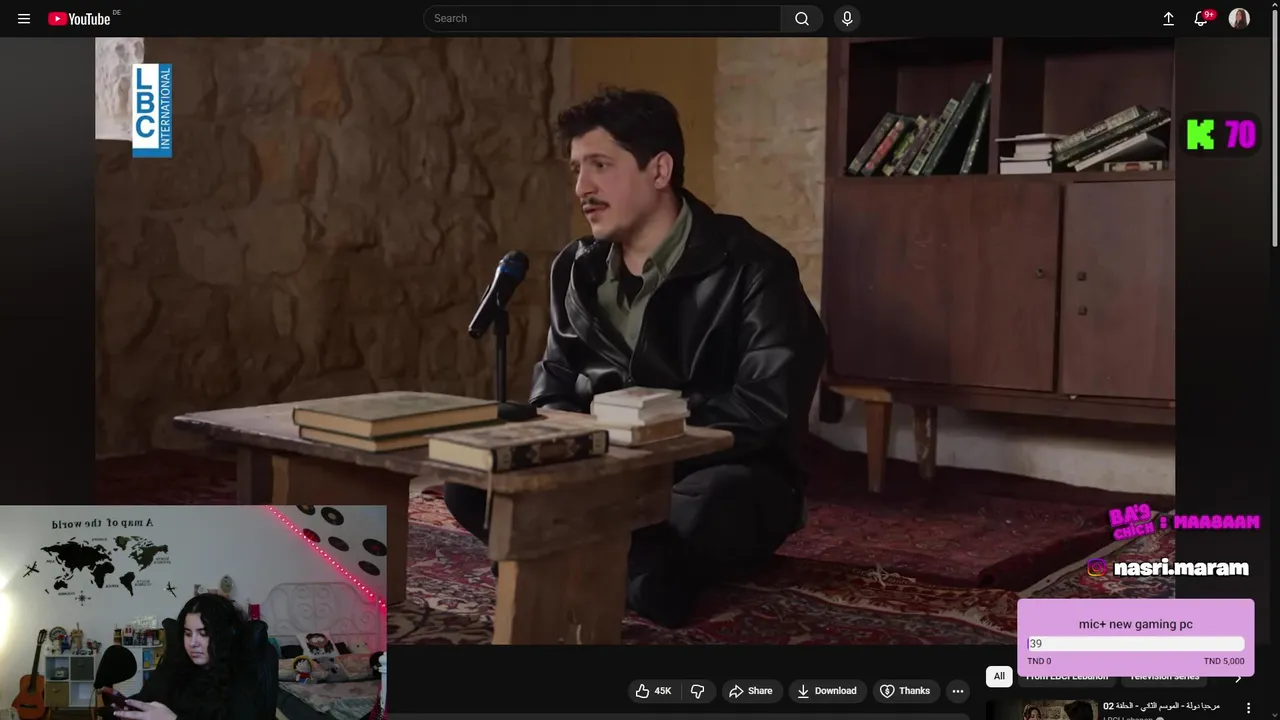This screenshot has height=720, width=1280.
Task: Click the TND 5,000 goal label
Action: [1224, 661]
